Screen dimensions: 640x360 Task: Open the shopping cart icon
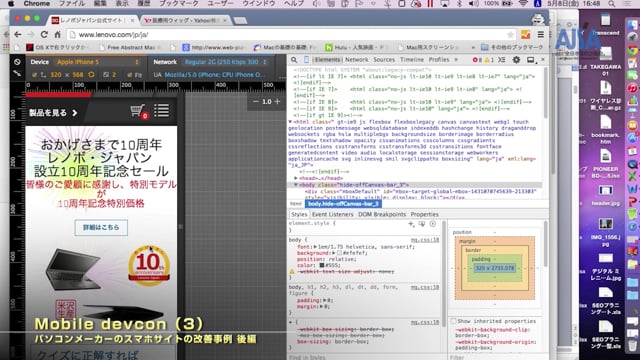[x=138, y=111]
